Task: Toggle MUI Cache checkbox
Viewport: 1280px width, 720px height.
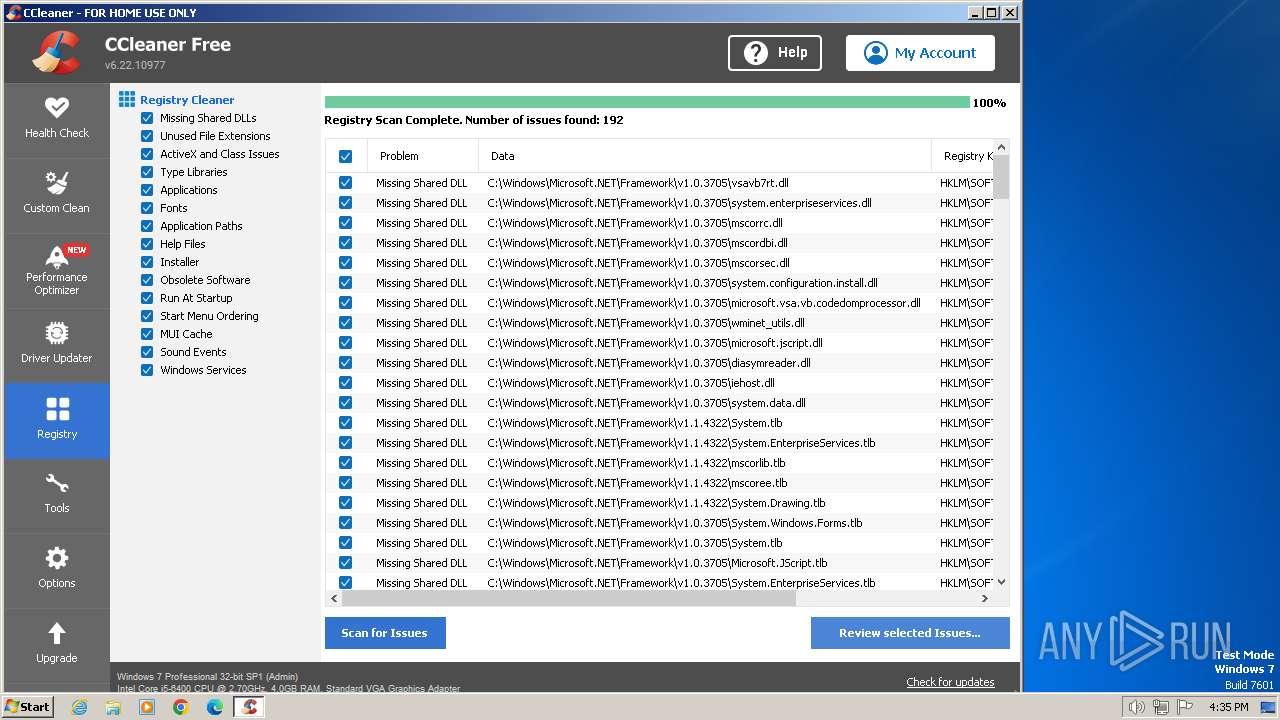Action: click(x=147, y=334)
